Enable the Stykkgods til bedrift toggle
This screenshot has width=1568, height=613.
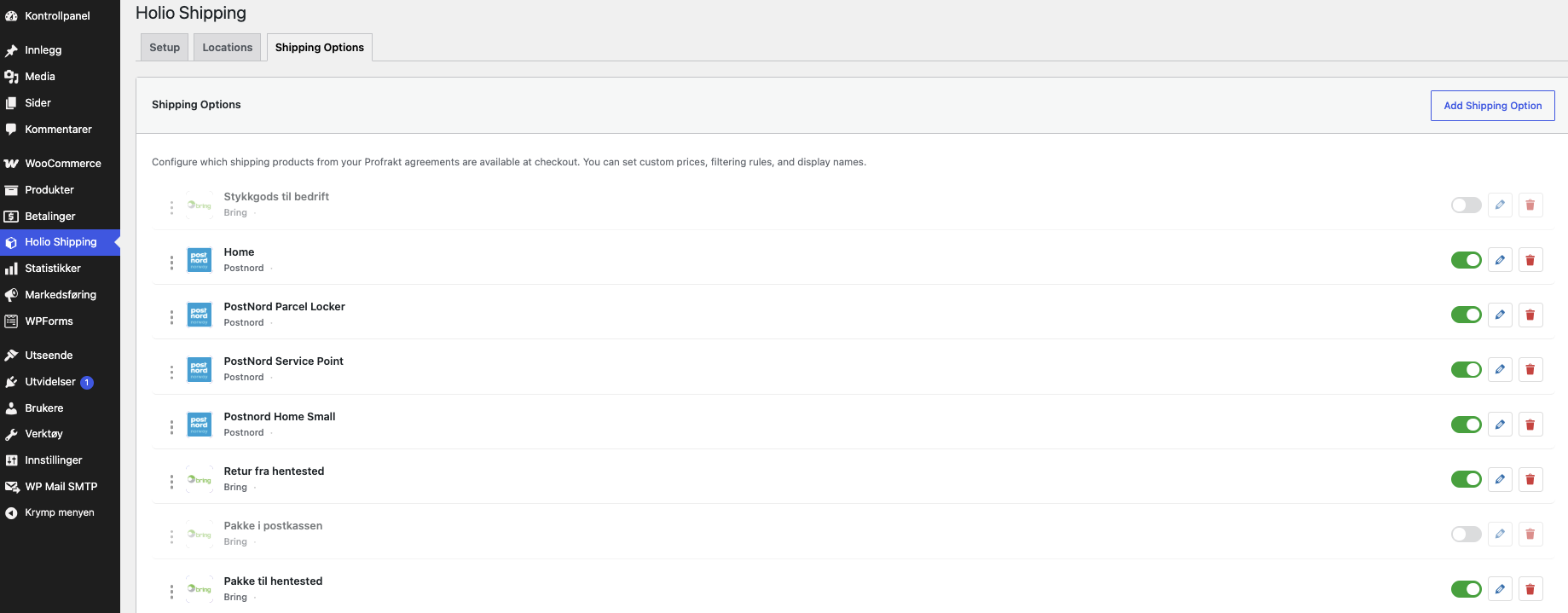[x=1467, y=205]
